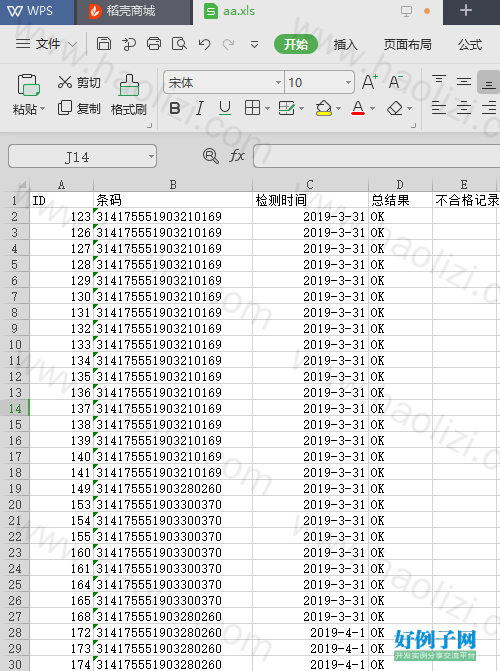Center text horizontally
500x671 pixels.
[464, 108]
